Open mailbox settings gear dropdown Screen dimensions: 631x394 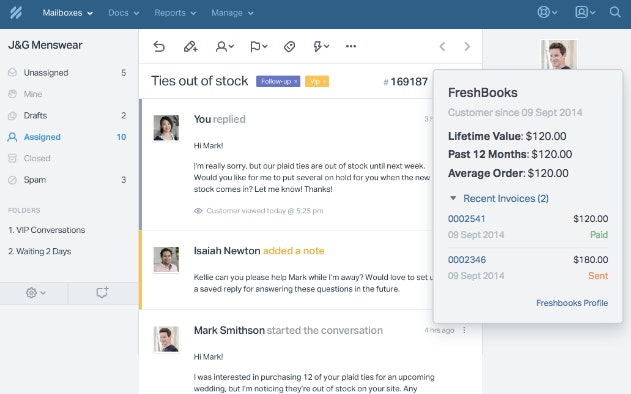[x=35, y=293]
